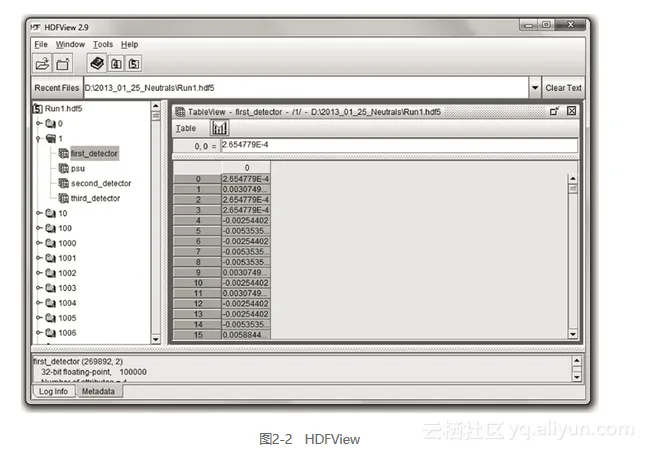Click the Recent Files button
Screen dimensions: 645x451
tap(57, 88)
